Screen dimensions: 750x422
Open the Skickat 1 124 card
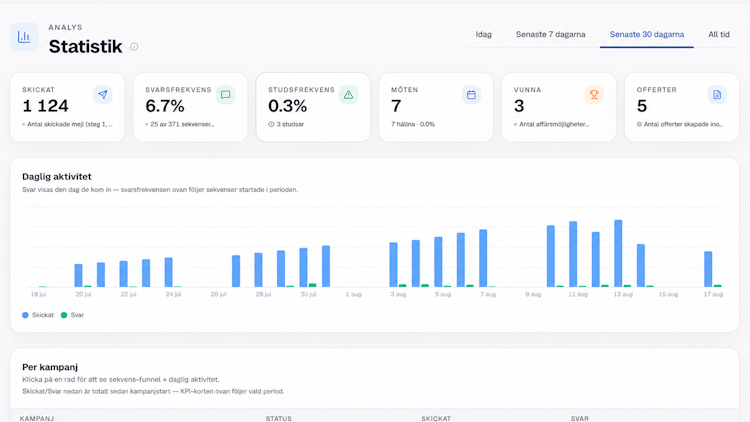67,107
